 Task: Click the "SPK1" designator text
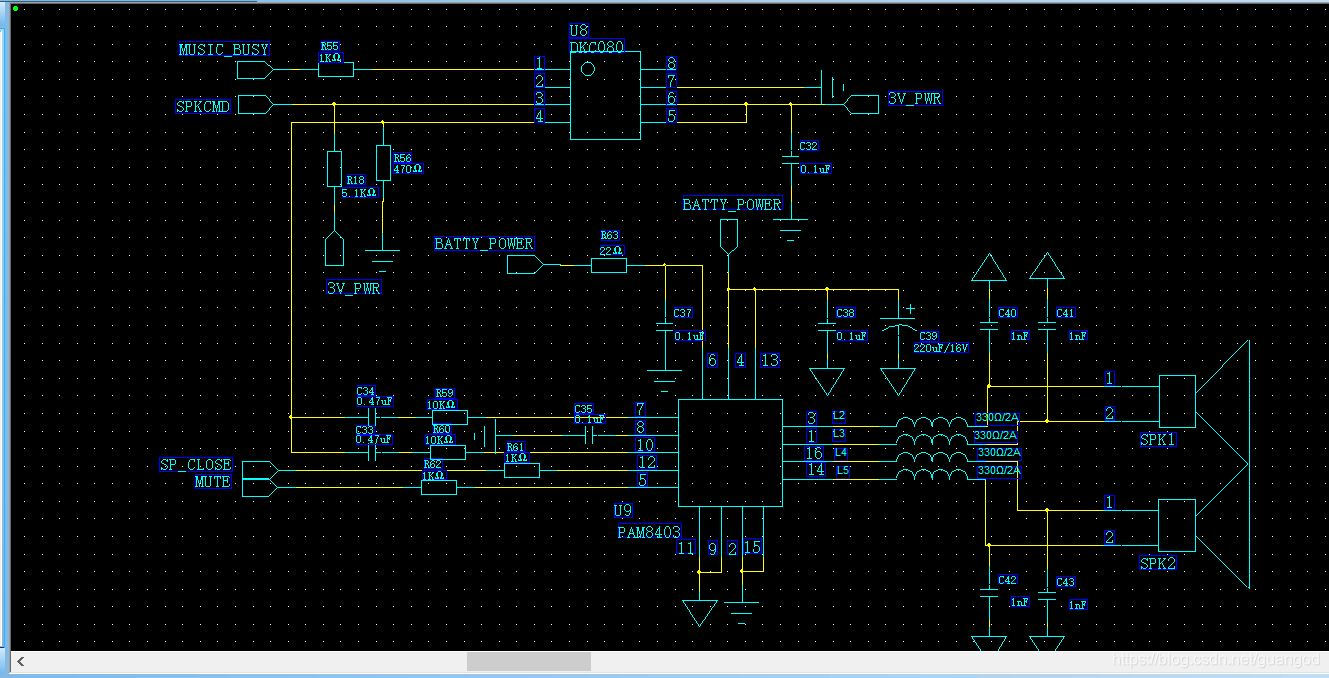pos(1158,440)
